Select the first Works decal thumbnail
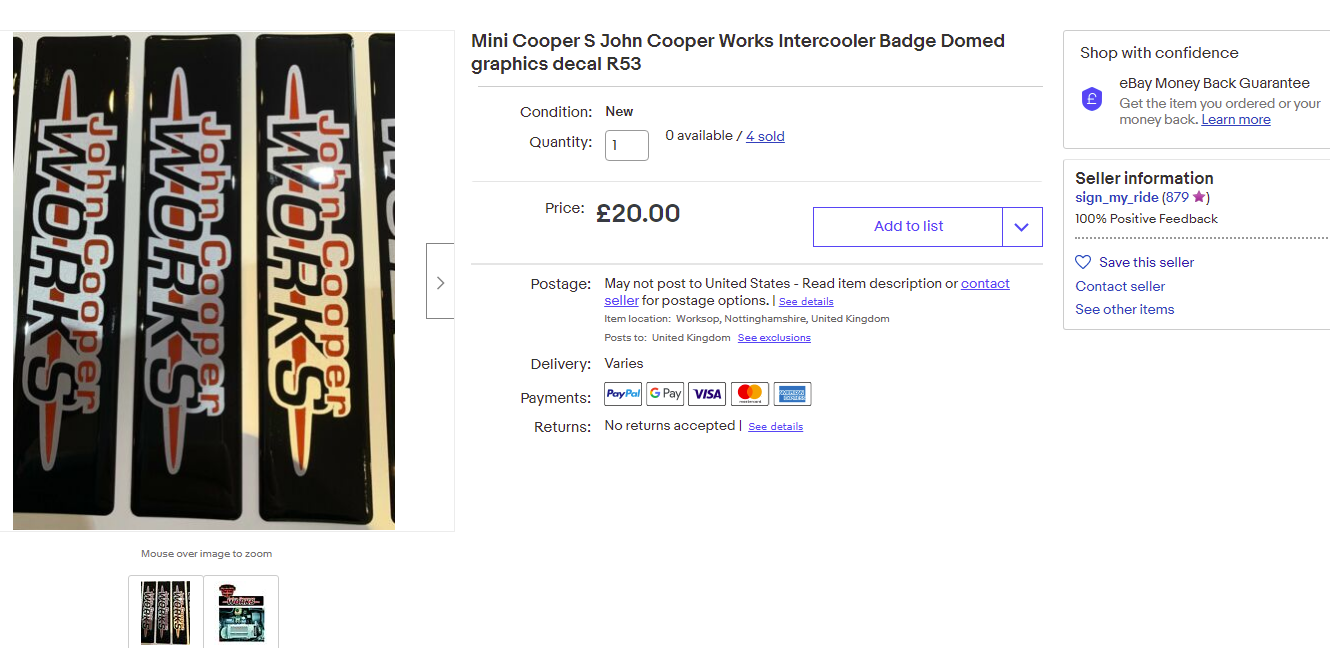Screen dimensions: 1330x648 click(x=166, y=611)
